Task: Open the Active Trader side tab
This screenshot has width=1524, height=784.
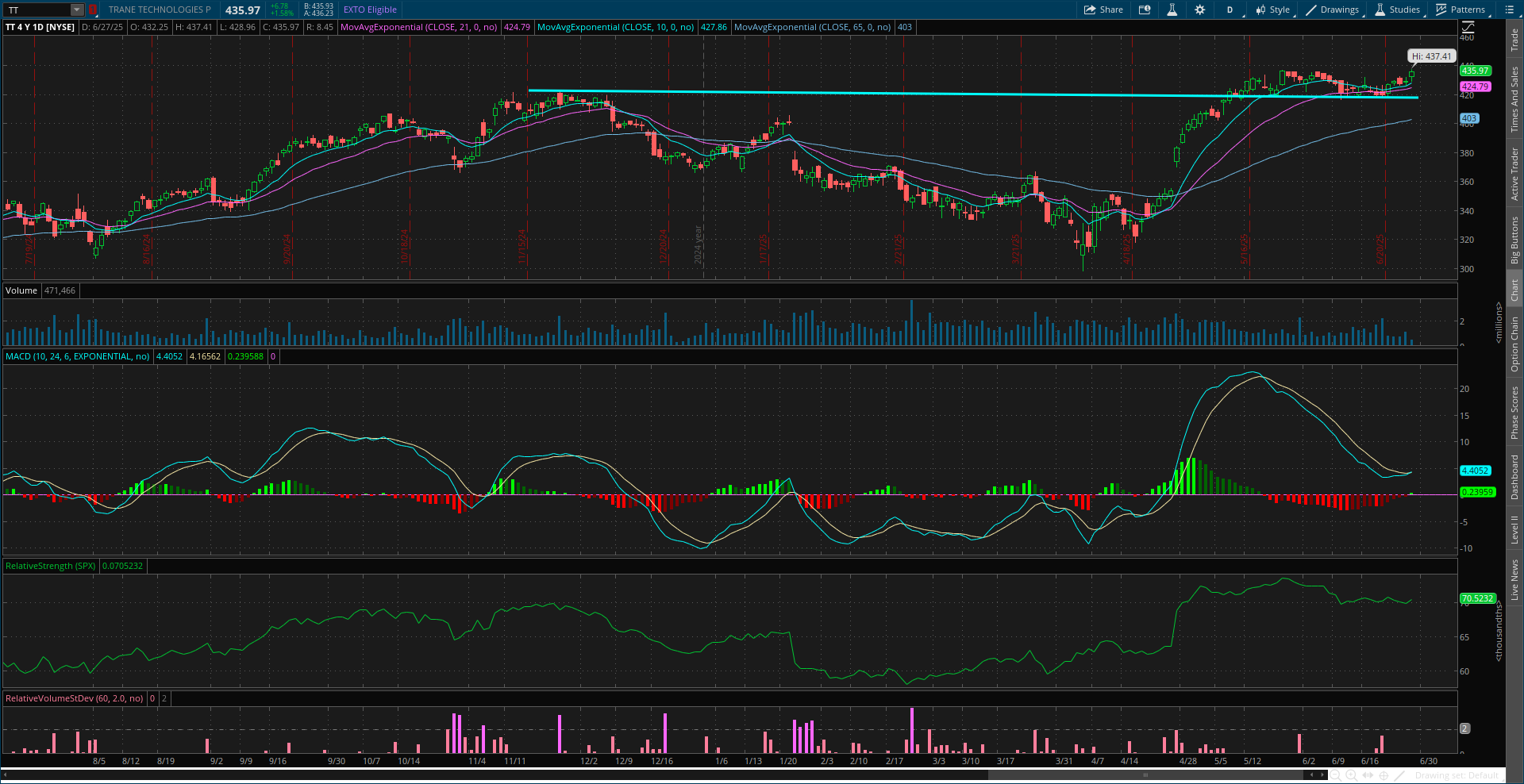Action: coord(1514,174)
